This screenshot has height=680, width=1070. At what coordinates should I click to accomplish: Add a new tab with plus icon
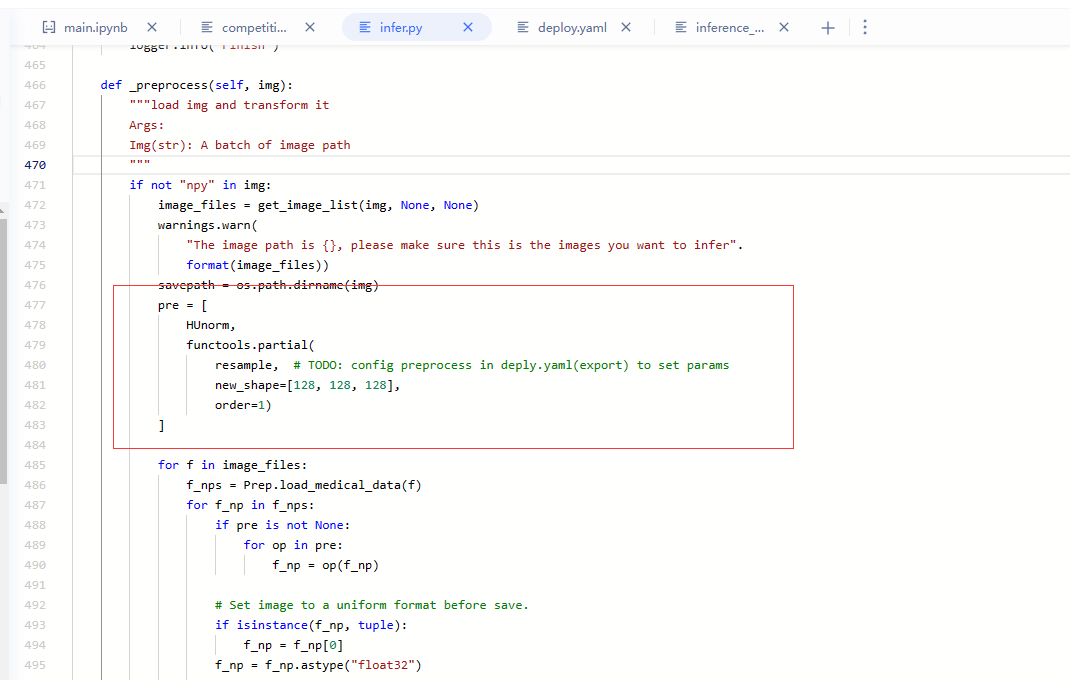tap(828, 28)
